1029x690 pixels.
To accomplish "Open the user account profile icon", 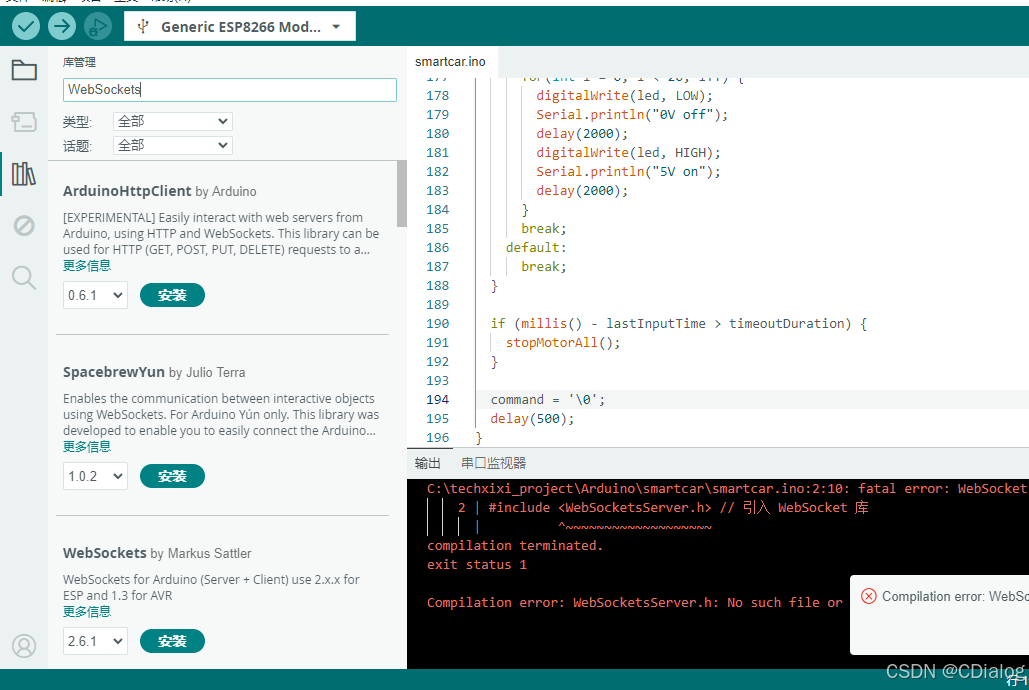I will tap(24, 646).
